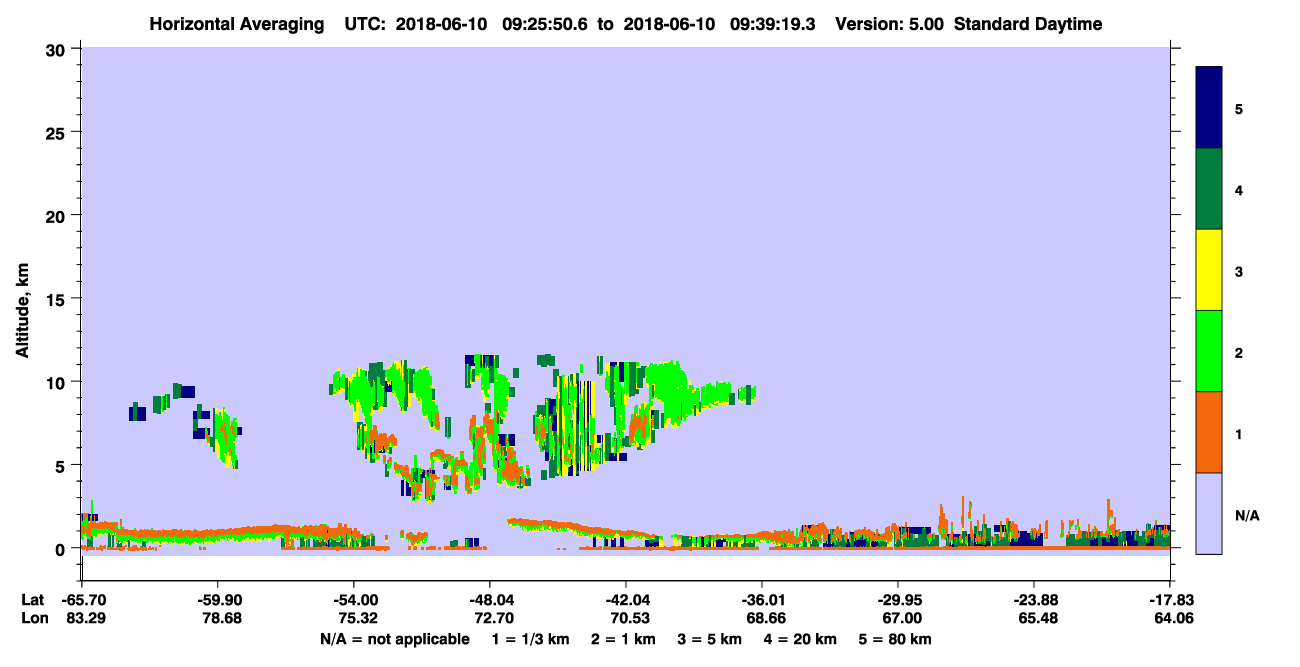Click the colorbar label '4'

(1239, 190)
